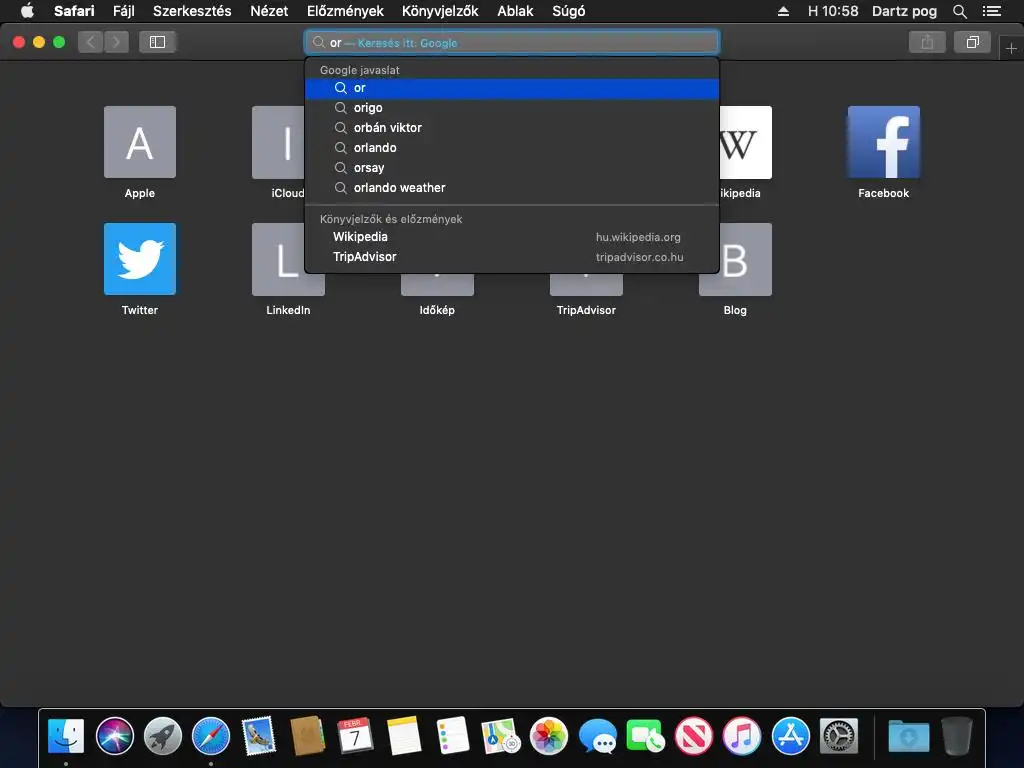Open iTunes music in the Dock
The width and height of the screenshot is (1024, 768).
coord(742,736)
